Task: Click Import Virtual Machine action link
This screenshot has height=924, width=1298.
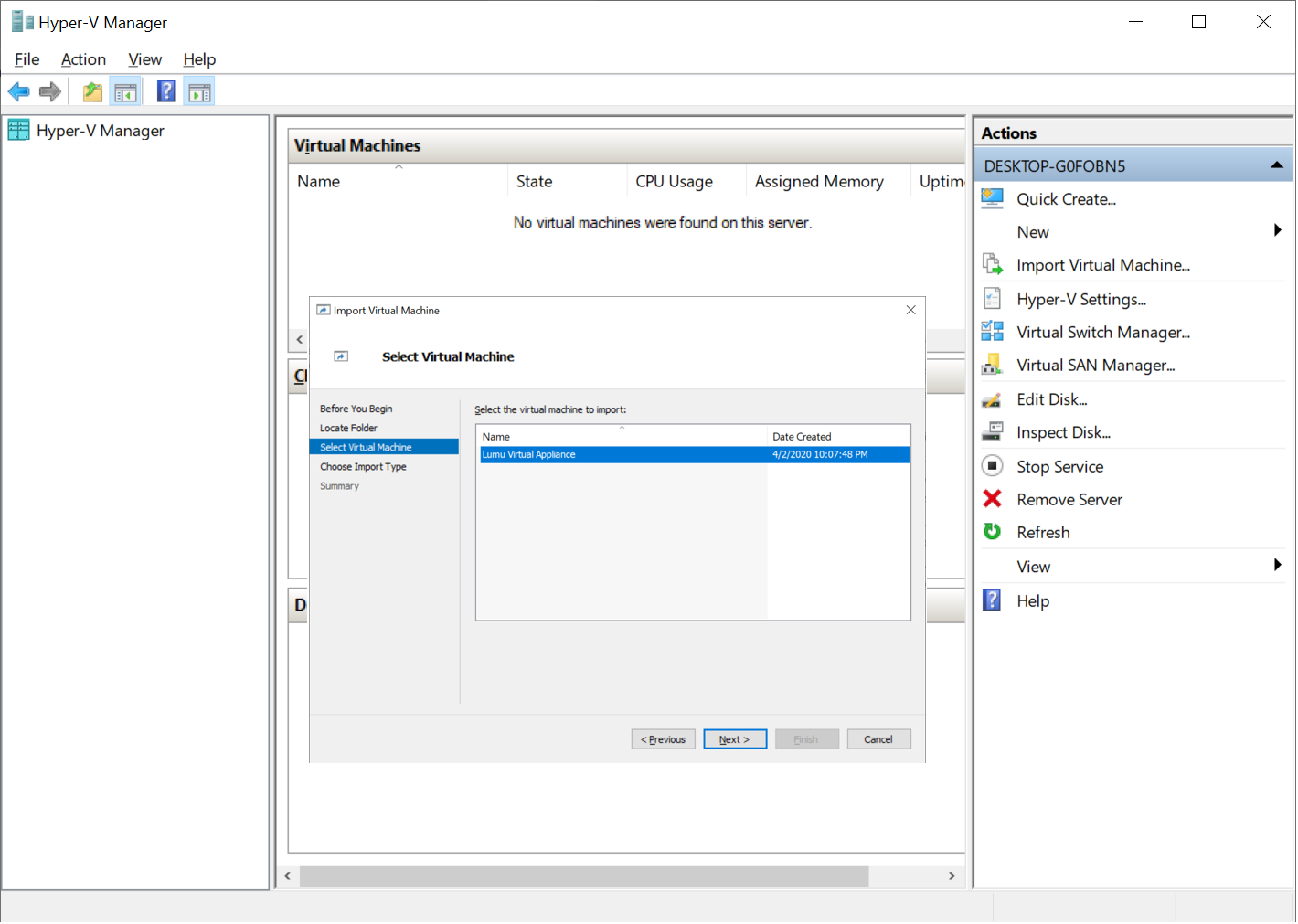Action: click(1103, 265)
